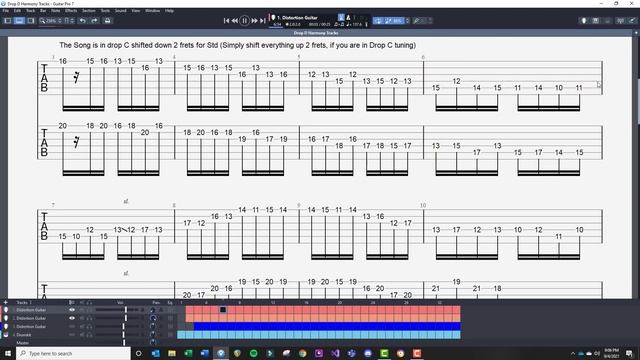Open Spotify from the taskbar

[x=253, y=353]
